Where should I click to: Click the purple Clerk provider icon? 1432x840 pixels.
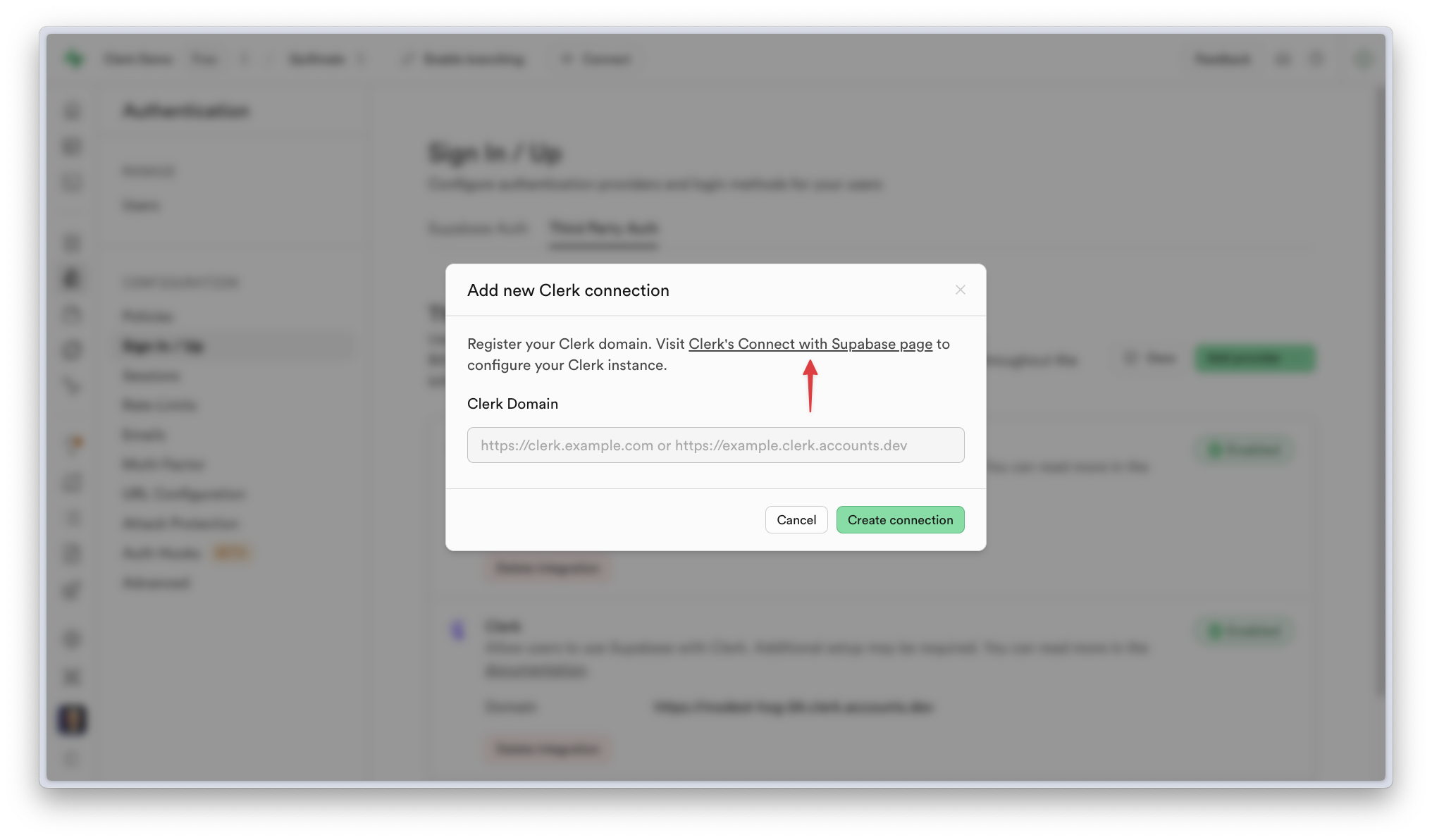(458, 629)
